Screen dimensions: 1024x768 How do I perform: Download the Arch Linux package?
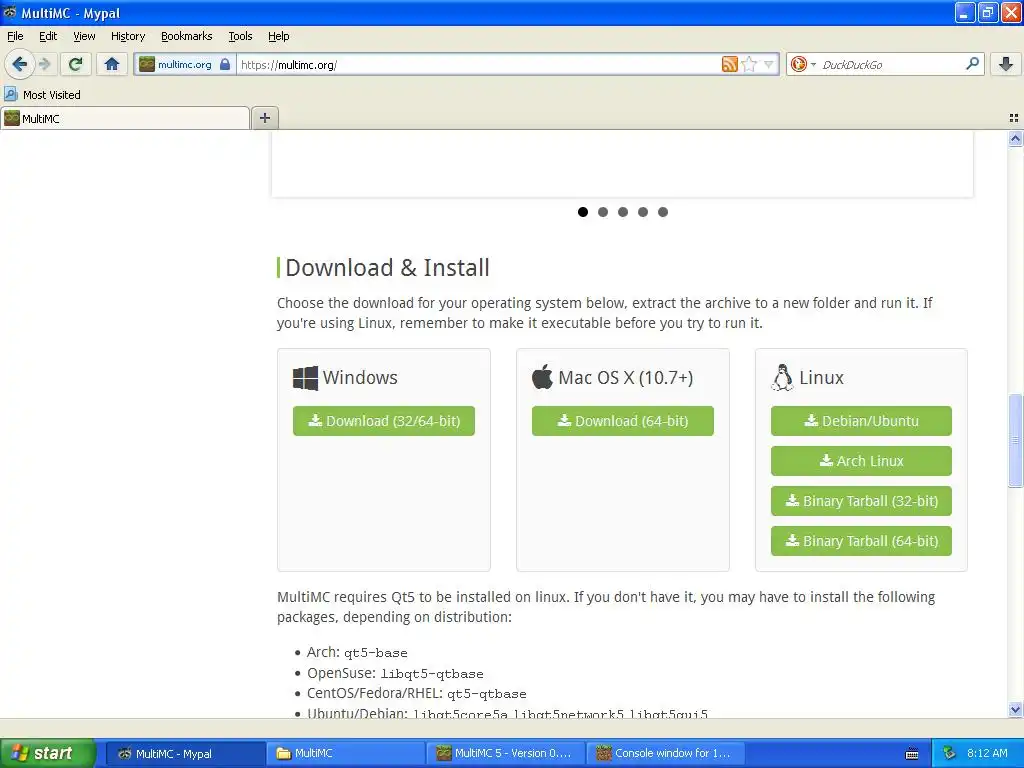(x=861, y=460)
